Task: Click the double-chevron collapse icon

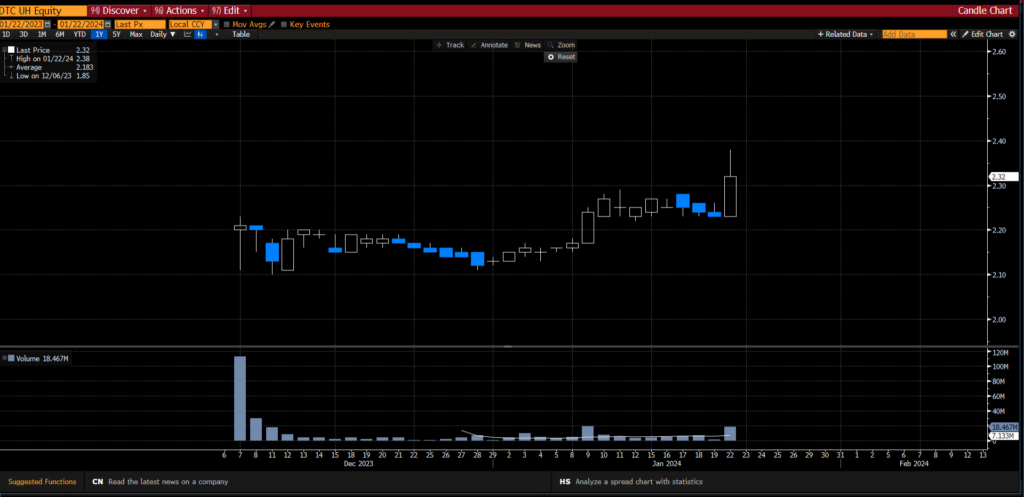Action: [x=953, y=34]
